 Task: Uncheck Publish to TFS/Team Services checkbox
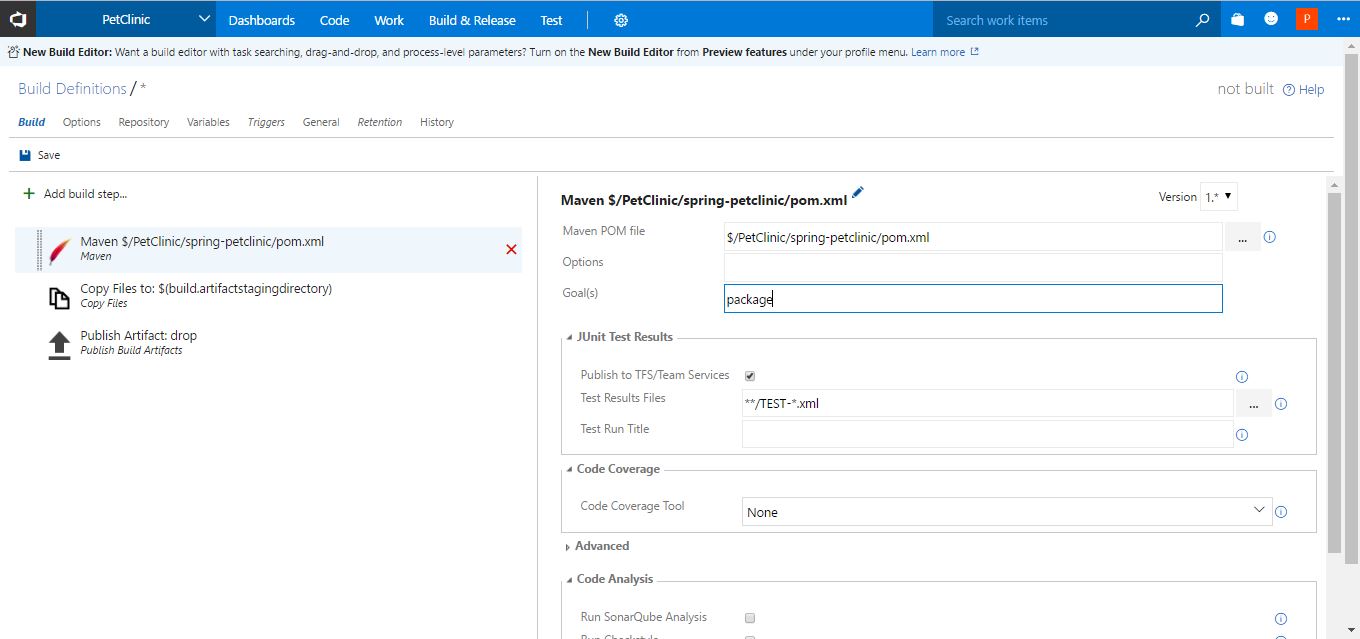click(x=750, y=376)
